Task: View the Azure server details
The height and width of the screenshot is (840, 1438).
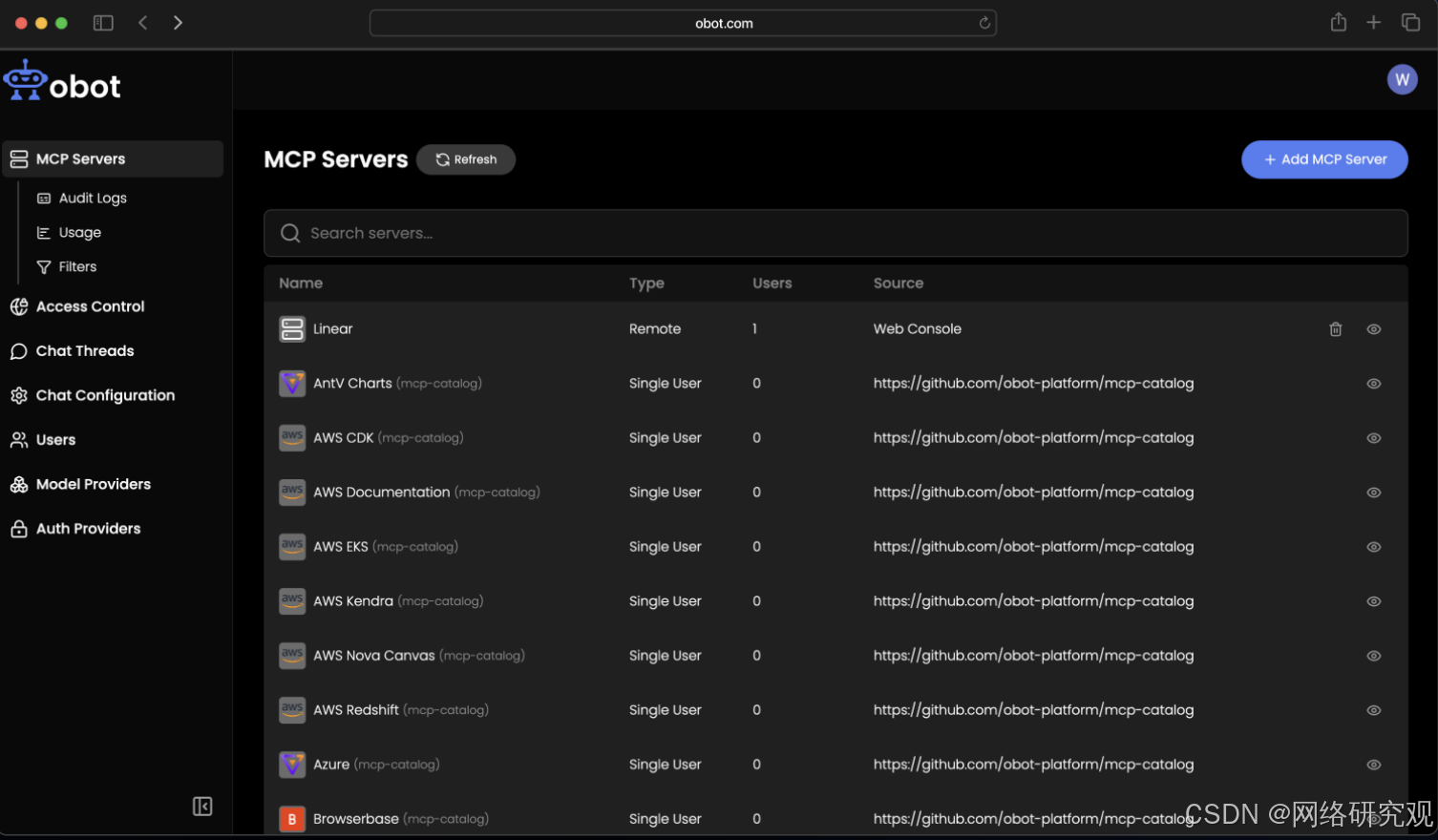Action: click(x=1374, y=765)
